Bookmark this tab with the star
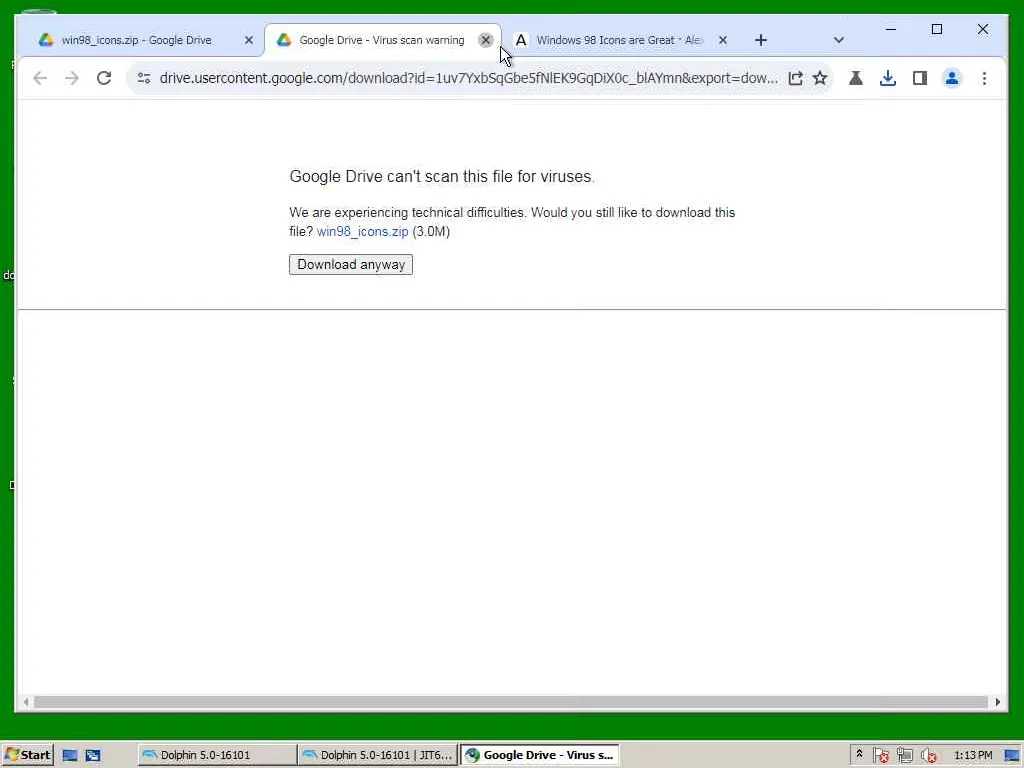 coord(820,78)
